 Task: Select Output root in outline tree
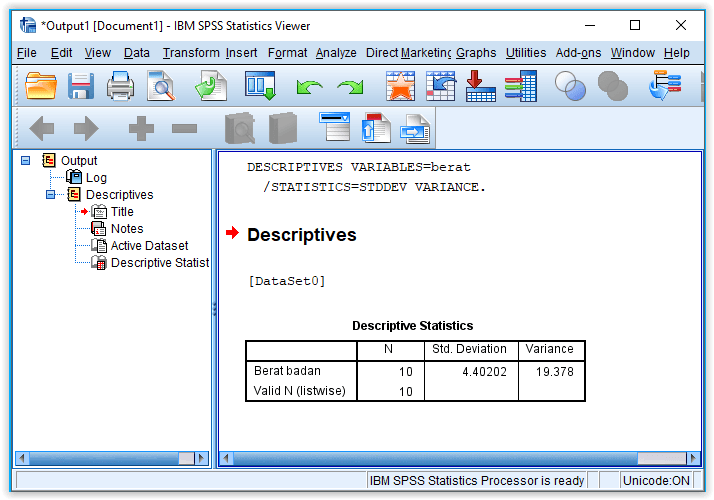point(79,160)
